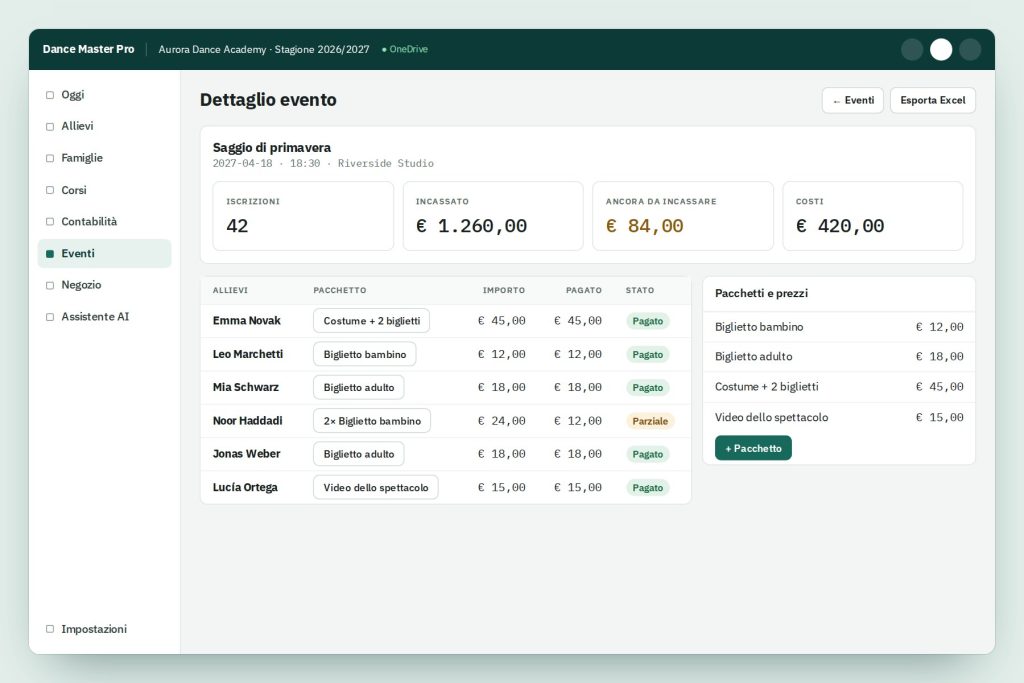The width and height of the screenshot is (1024, 683).
Task: Click the Saggio di primavera event title
Action: 272,148
